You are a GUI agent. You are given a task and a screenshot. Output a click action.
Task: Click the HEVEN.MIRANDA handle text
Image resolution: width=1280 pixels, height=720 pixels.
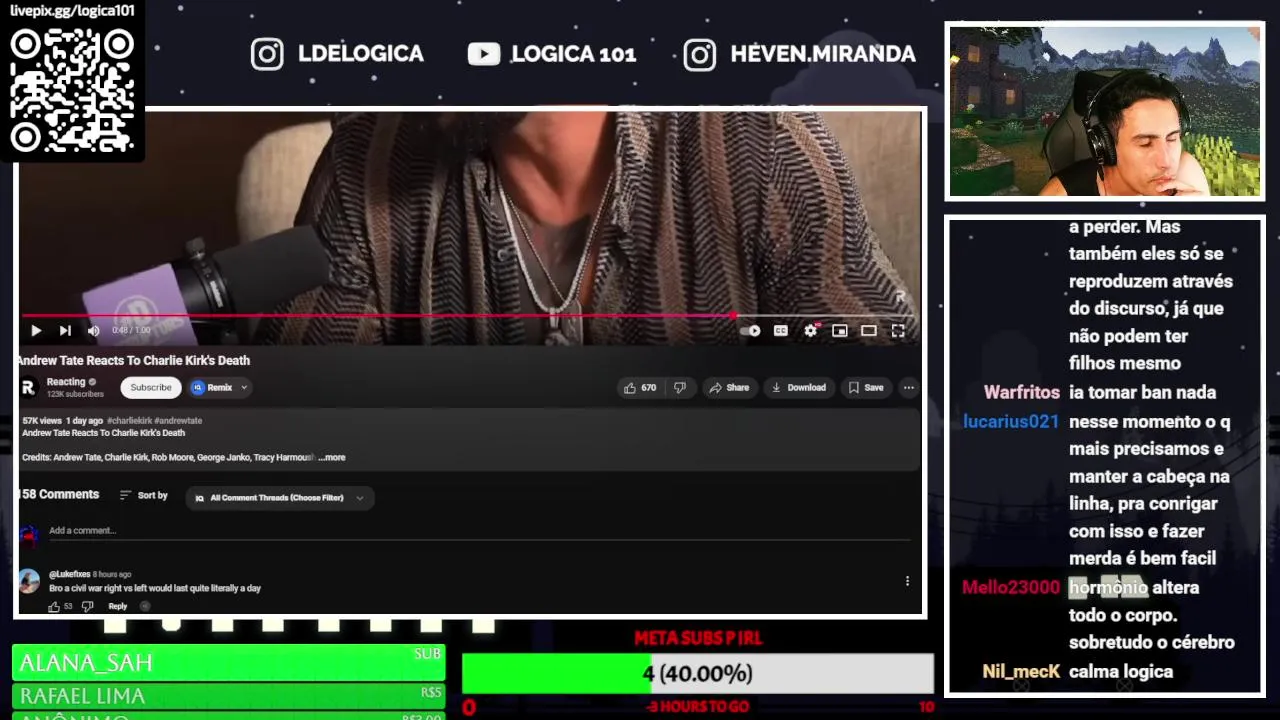[823, 54]
